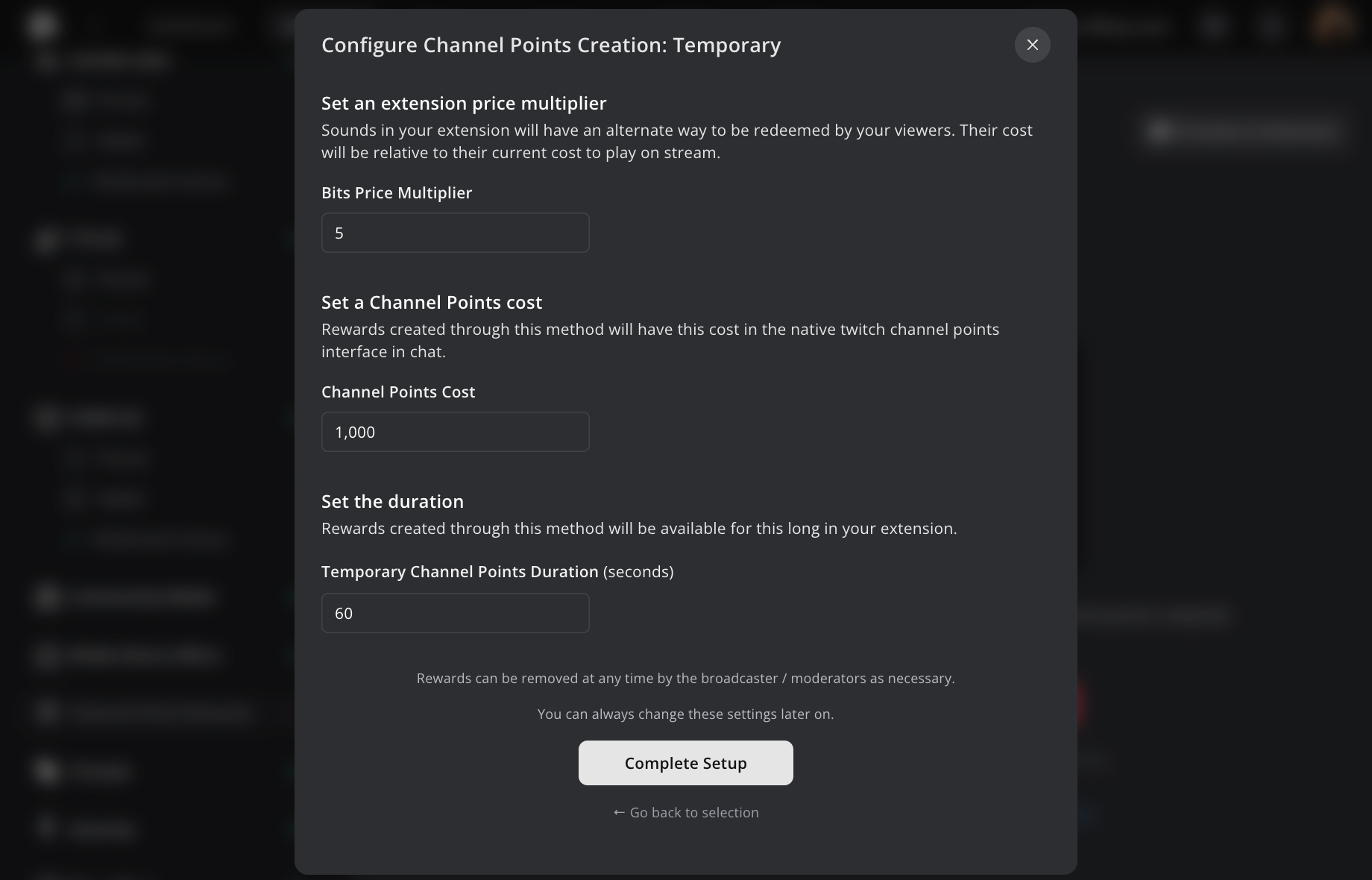
Task: Click the Bits Price Multiplier input field
Action: [x=455, y=233]
